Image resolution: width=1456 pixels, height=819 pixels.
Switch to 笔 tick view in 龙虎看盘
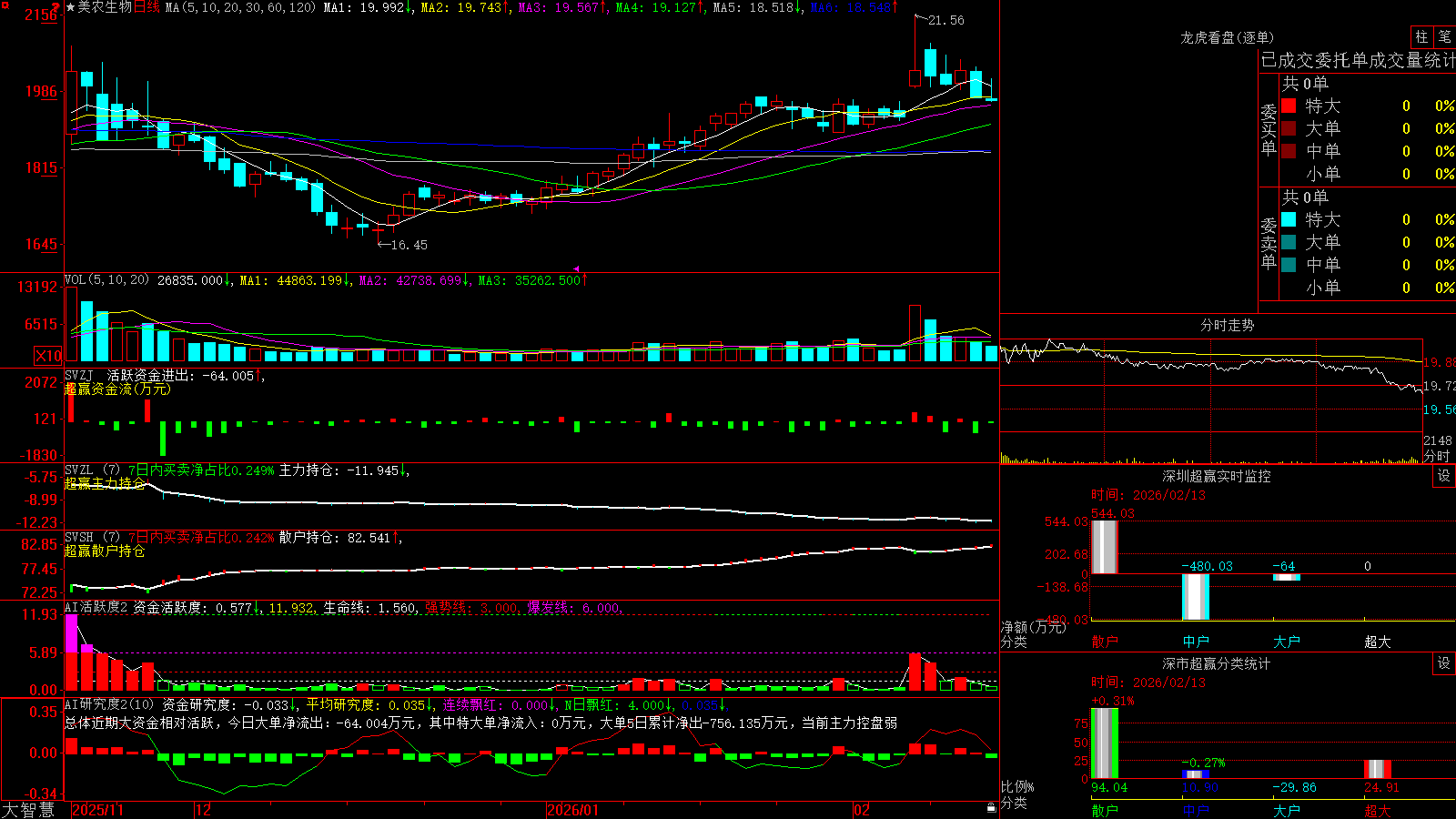coord(1444,36)
